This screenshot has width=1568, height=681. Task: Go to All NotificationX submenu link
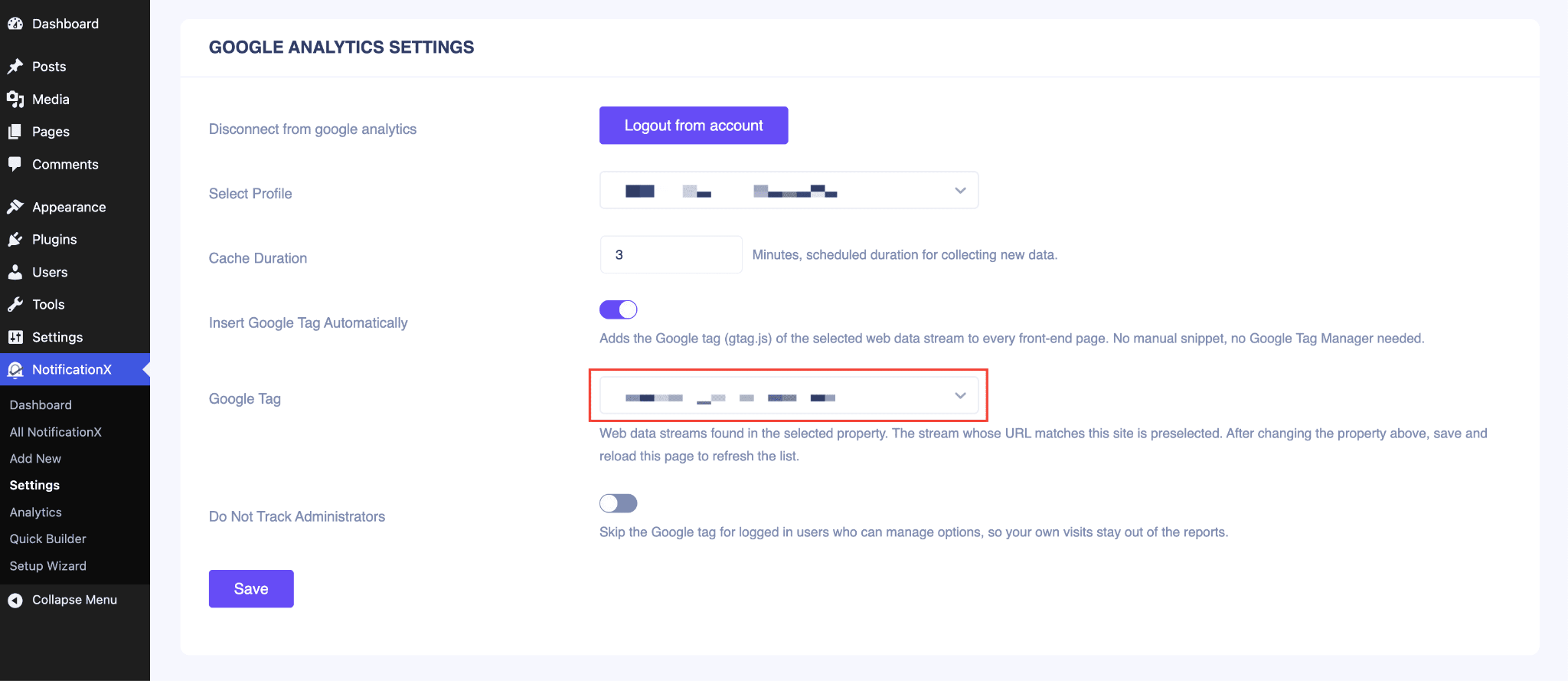point(55,432)
